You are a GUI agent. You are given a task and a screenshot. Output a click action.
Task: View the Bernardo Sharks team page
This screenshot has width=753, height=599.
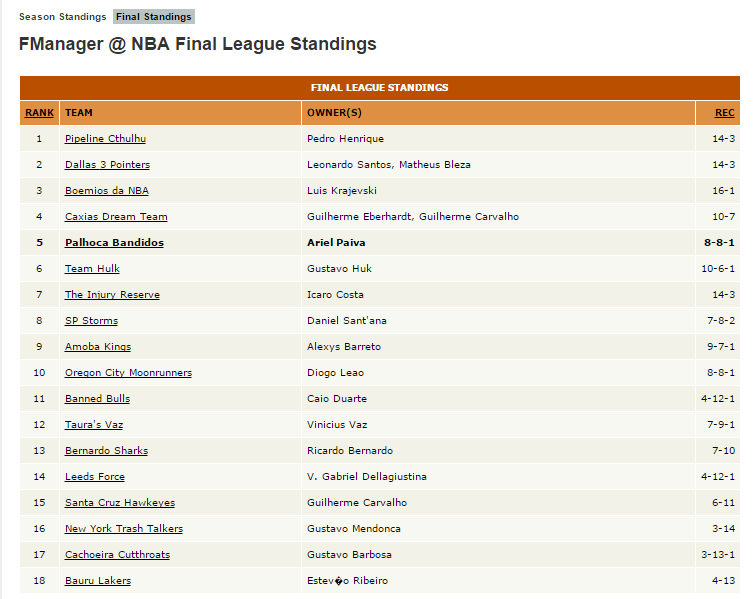(107, 451)
